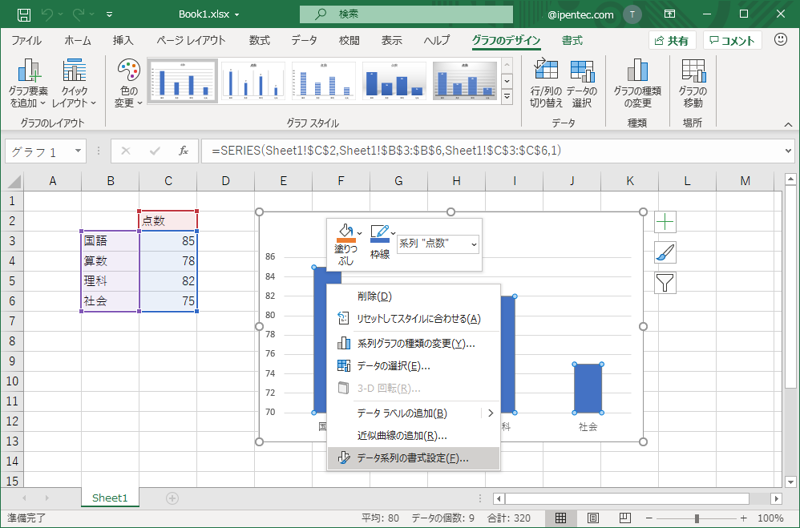Expand the series "点数" dropdown
Viewport: 800px width, 528px height.
coord(473,243)
